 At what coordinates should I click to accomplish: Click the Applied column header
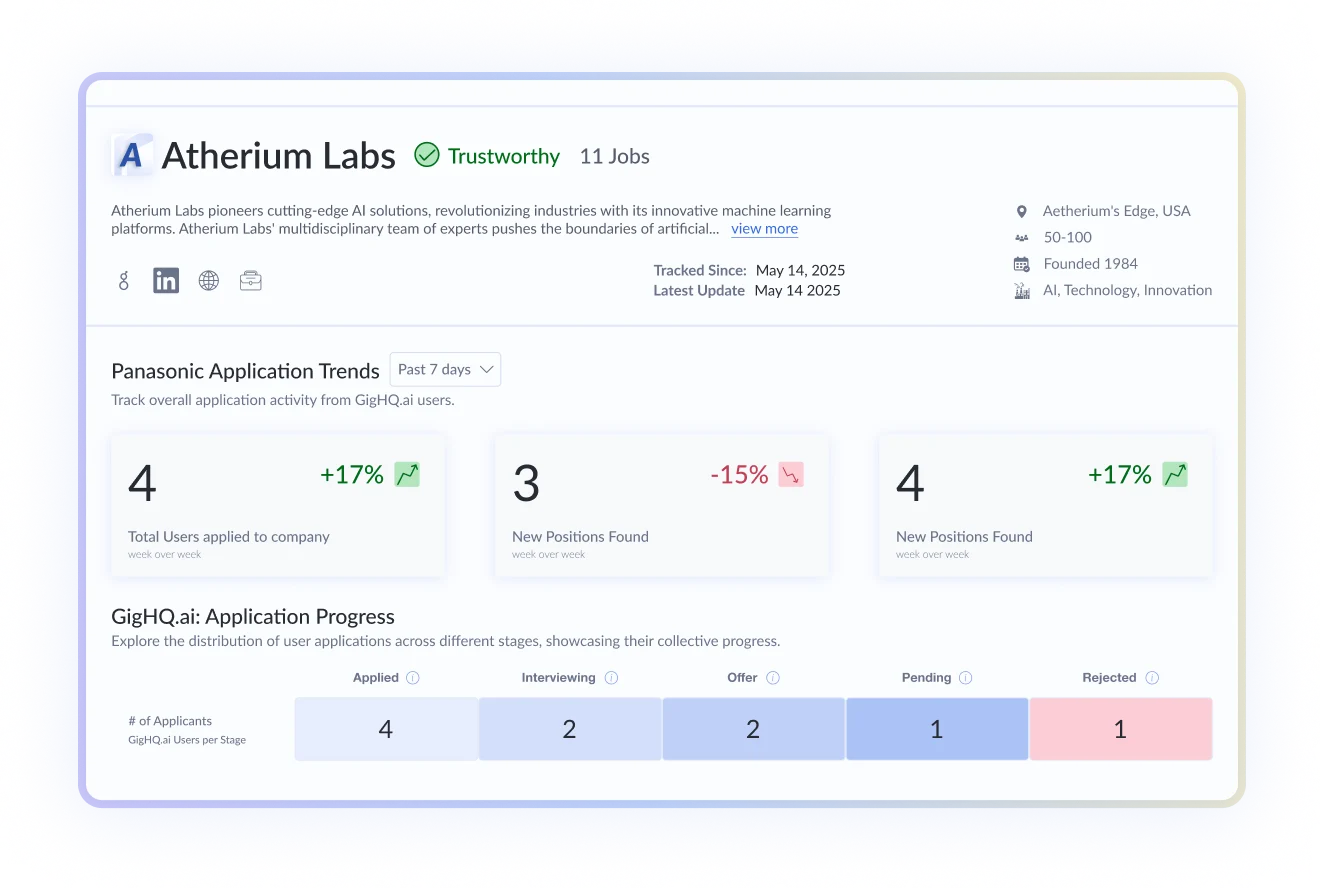coord(376,678)
